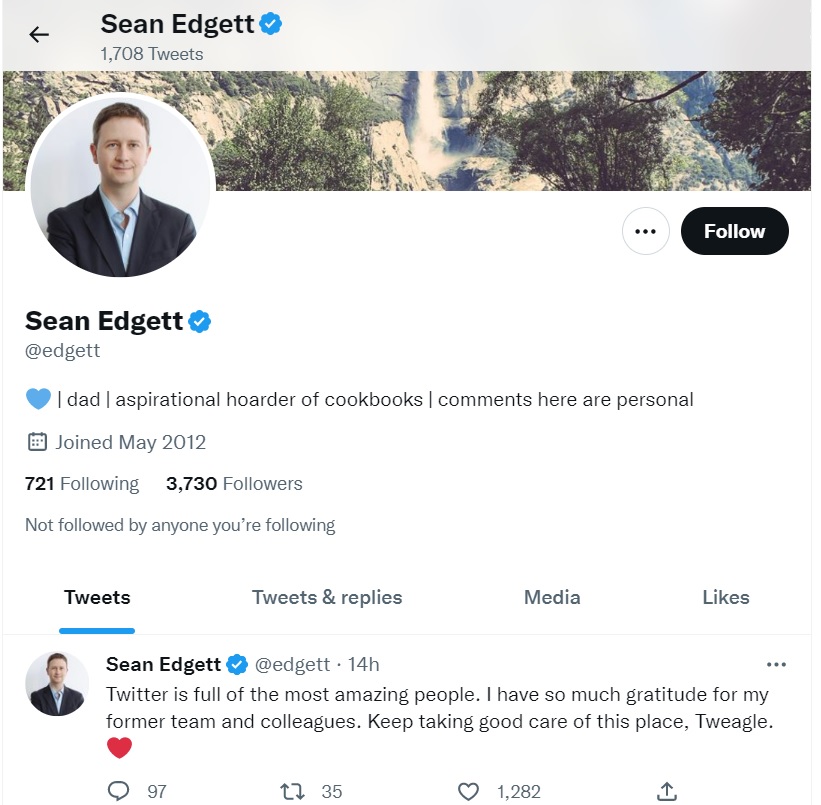821x805 pixels.
Task: Click the retweet icon on the tweet
Action: pos(294,791)
